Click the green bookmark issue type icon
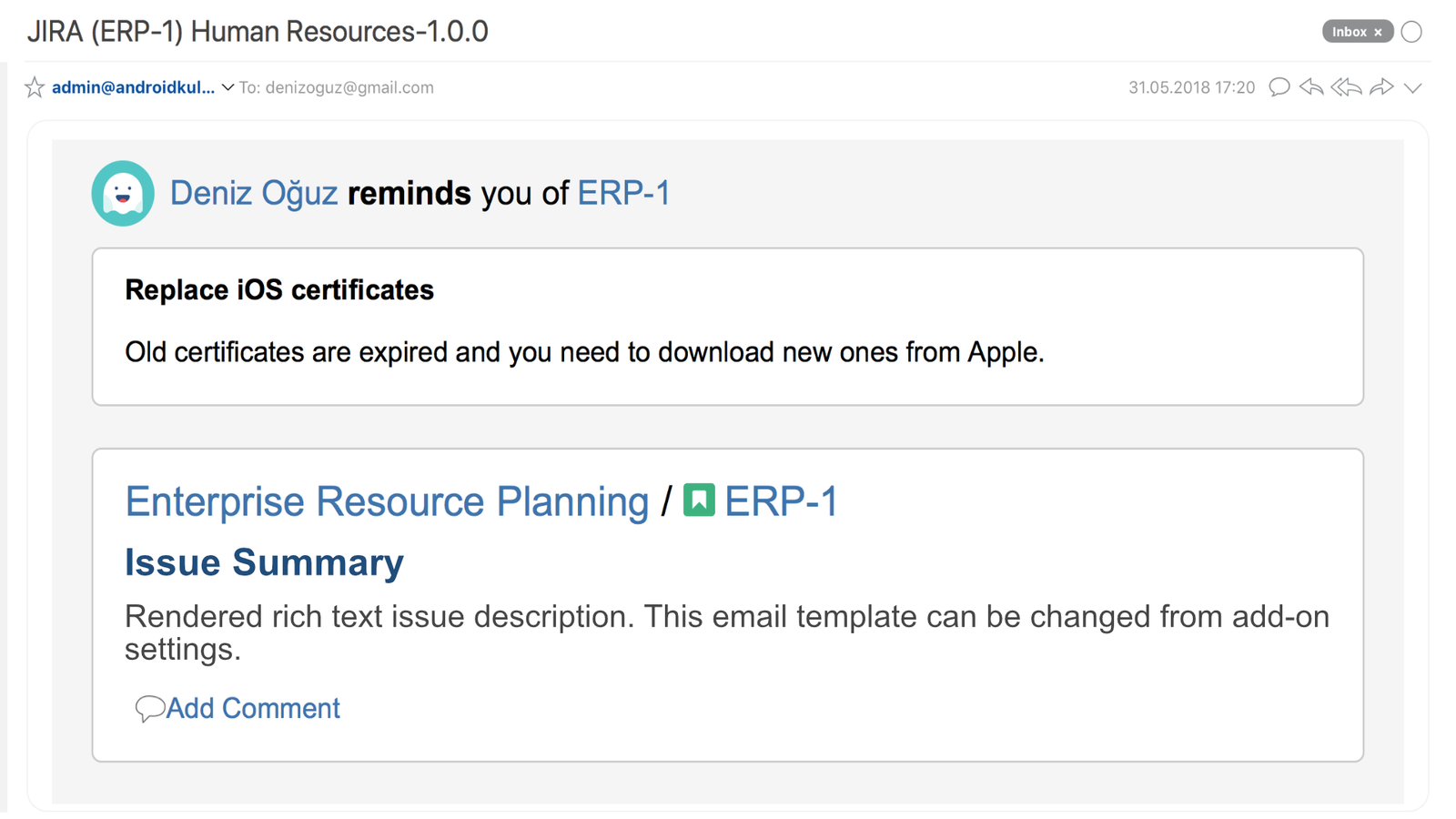The height and width of the screenshot is (819, 1456). (x=699, y=500)
